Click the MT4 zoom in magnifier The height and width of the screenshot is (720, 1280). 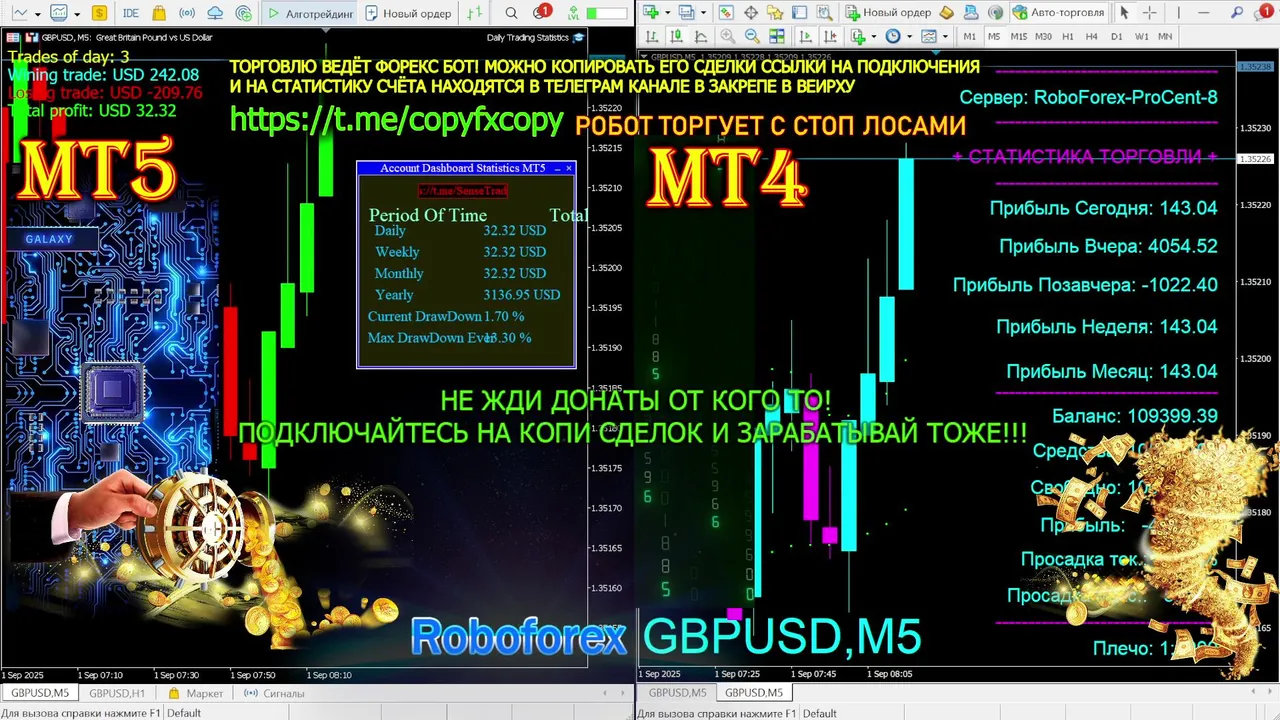[x=728, y=36]
